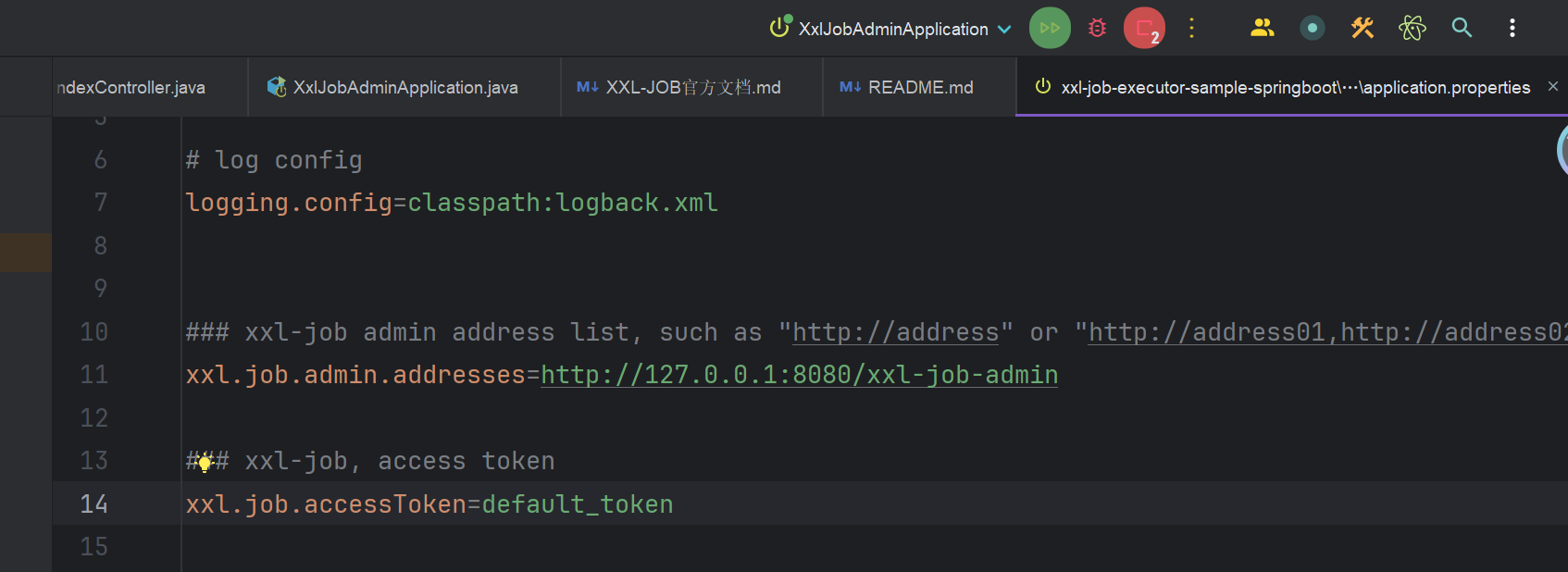
Task: Start debugging with the bug icon
Action: point(1098,28)
